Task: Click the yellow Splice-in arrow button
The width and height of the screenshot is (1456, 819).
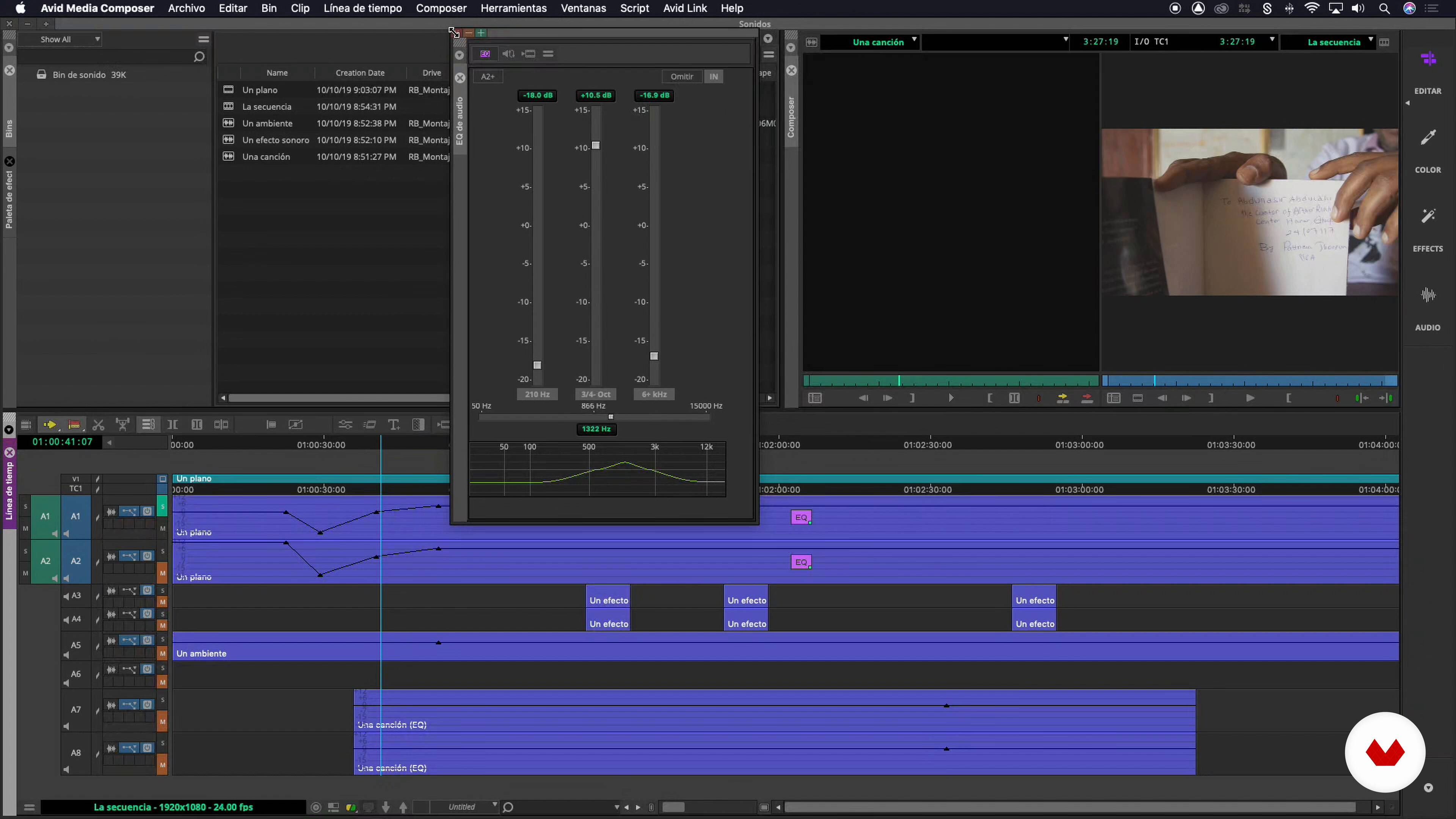Action: [x=49, y=425]
